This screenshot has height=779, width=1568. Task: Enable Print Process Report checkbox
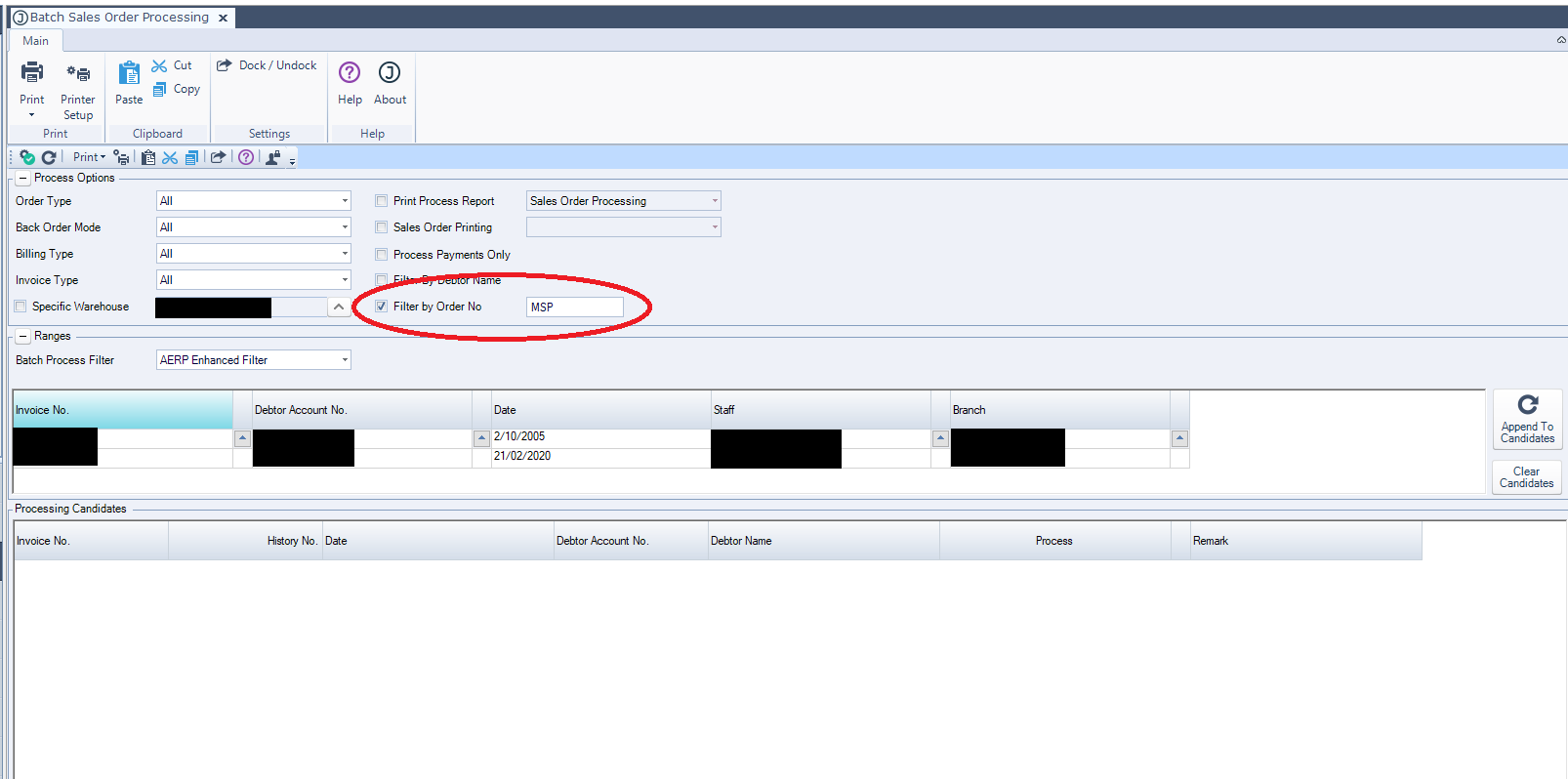point(382,201)
